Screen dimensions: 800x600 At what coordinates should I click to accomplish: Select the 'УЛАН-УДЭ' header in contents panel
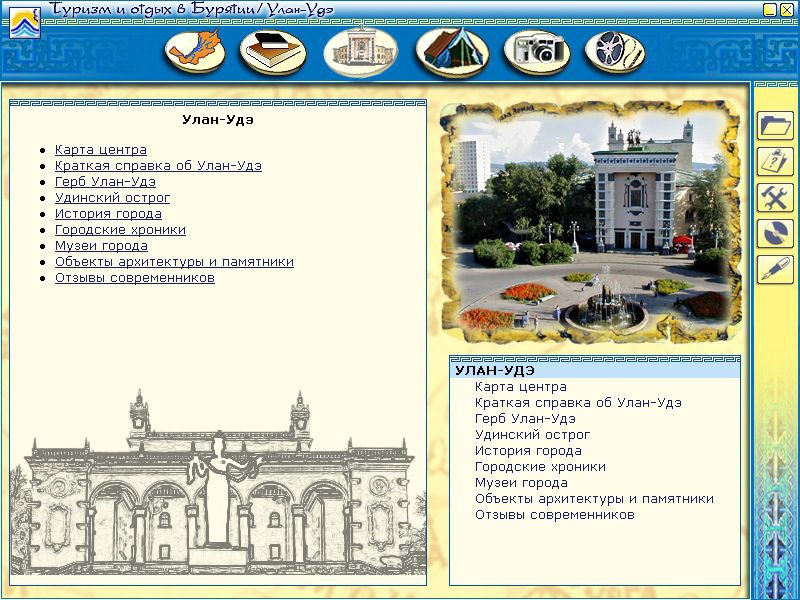coord(595,371)
